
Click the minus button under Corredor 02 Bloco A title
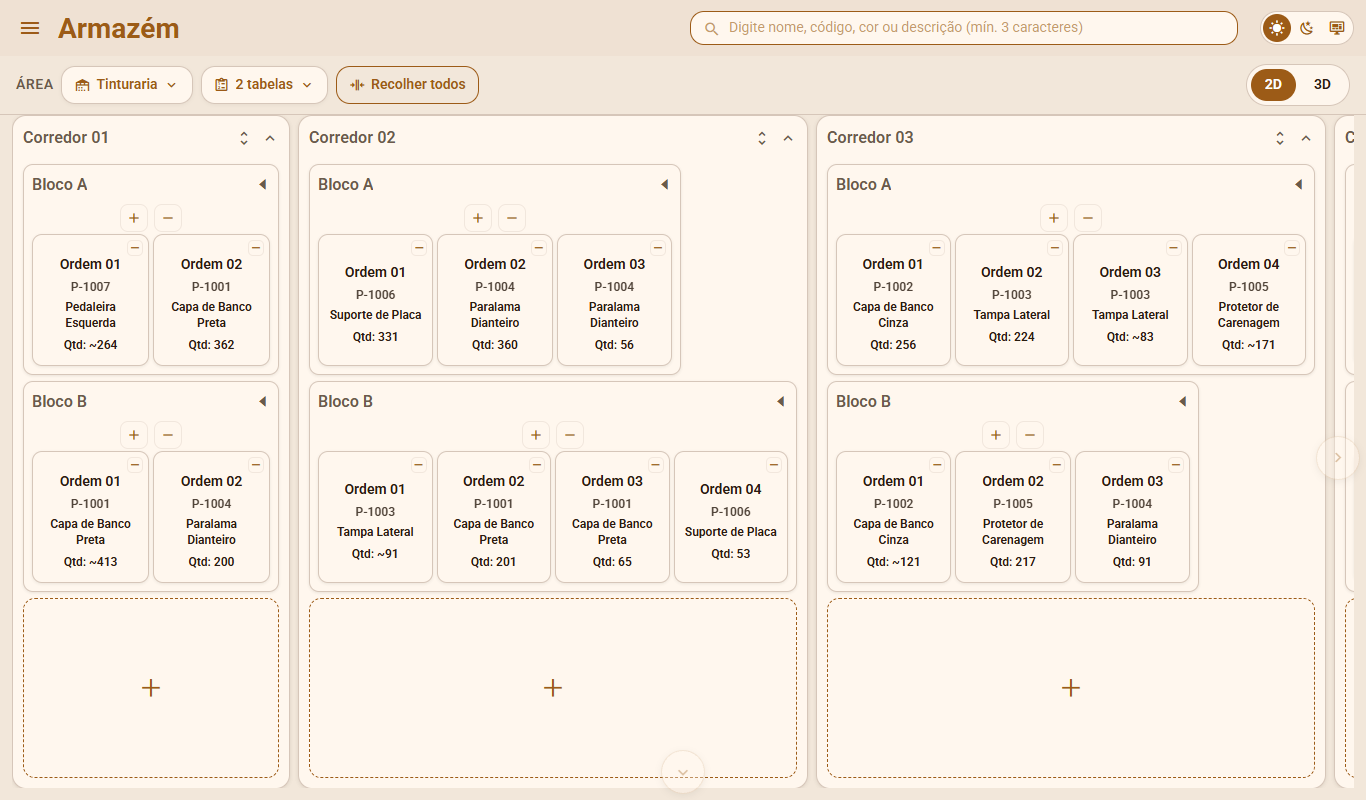tap(512, 217)
